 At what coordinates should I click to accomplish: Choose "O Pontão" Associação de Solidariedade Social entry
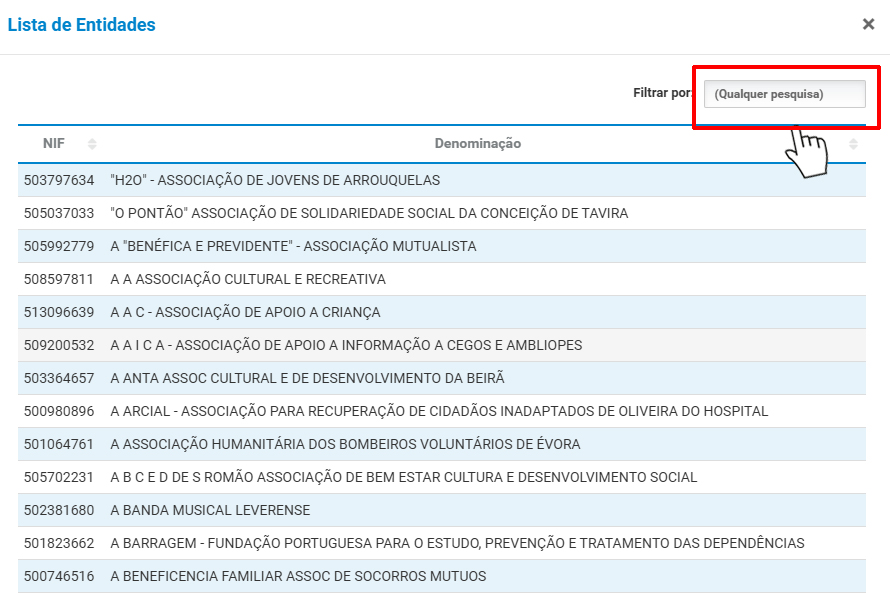[x=369, y=214]
